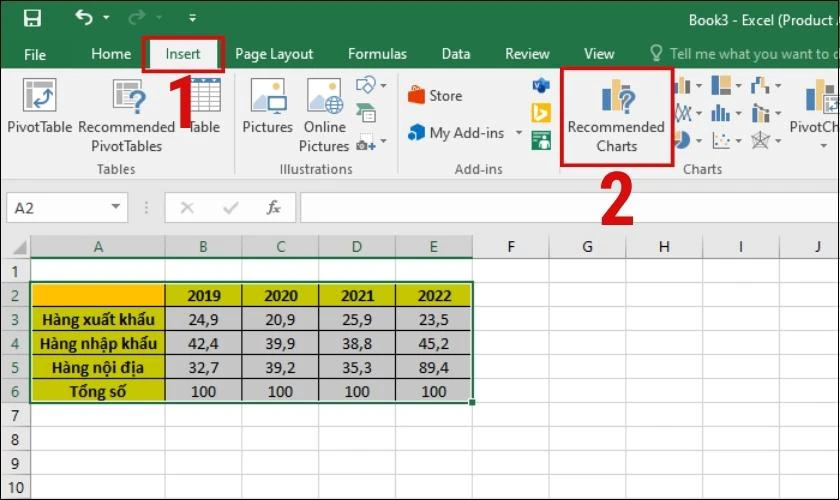Select the View tab
Screen dimensions: 840x500
pyautogui.click(x=599, y=54)
